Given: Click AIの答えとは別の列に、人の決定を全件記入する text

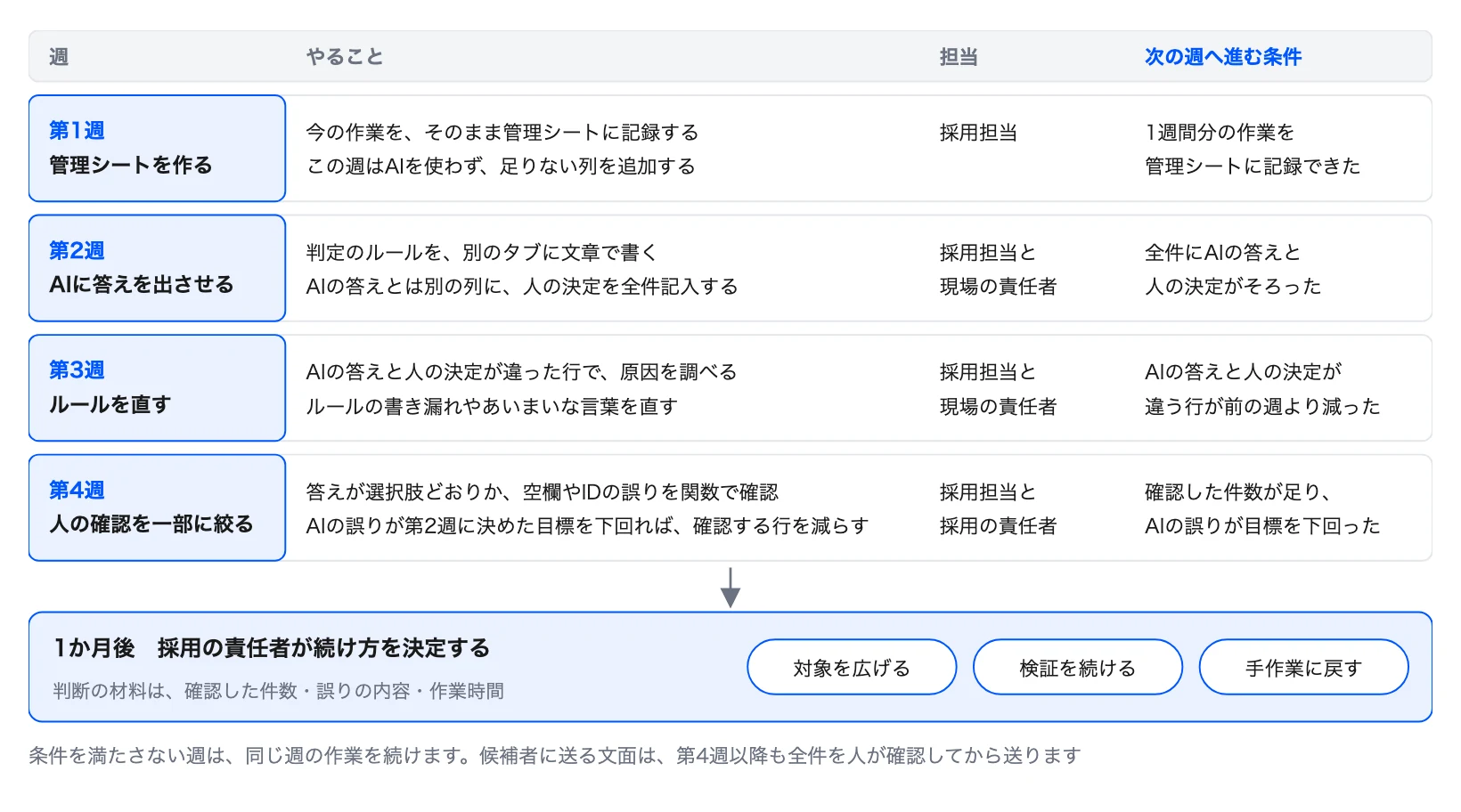Looking at the screenshot, I should coord(522,287).
